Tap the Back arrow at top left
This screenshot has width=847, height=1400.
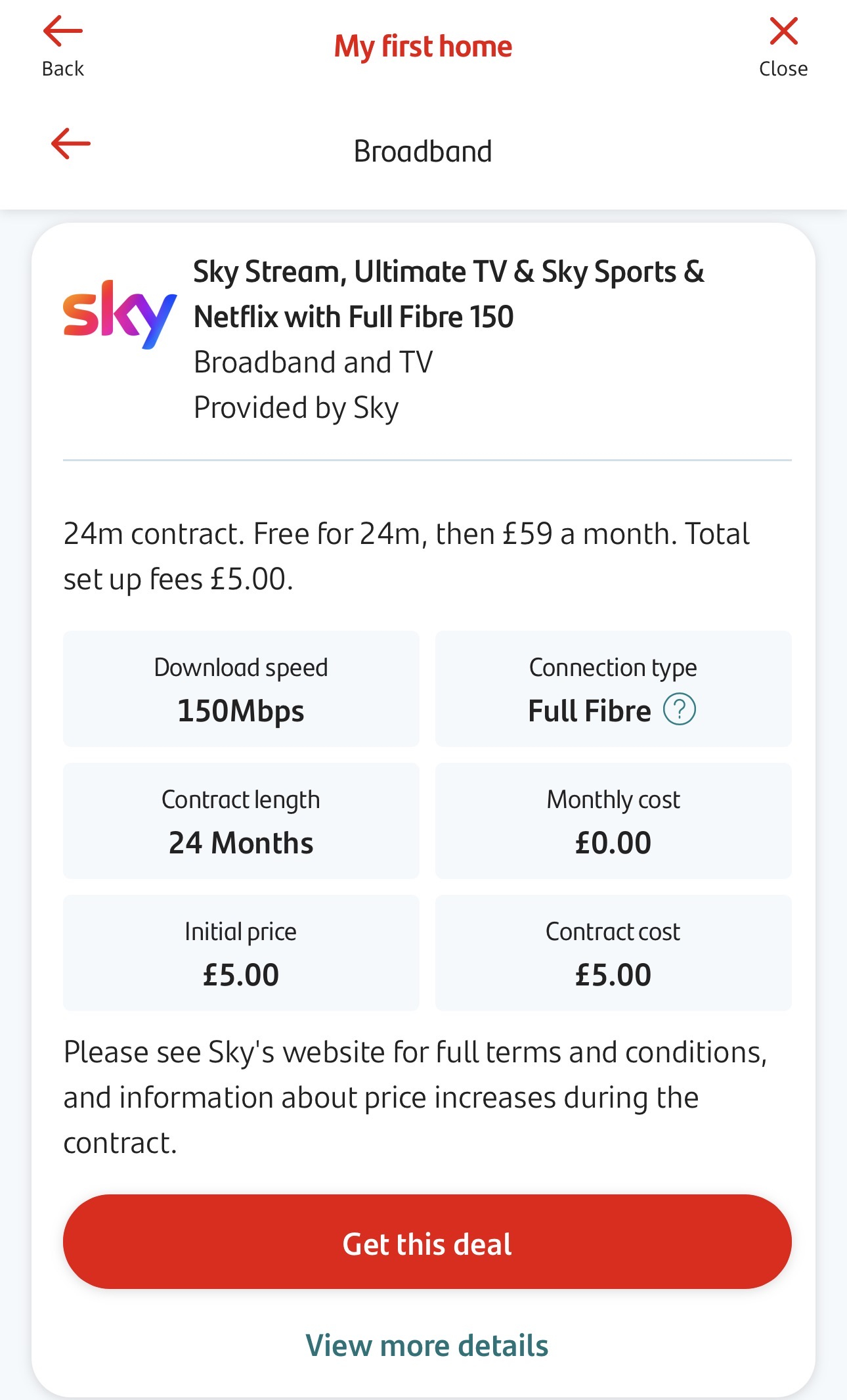[63, 32]
